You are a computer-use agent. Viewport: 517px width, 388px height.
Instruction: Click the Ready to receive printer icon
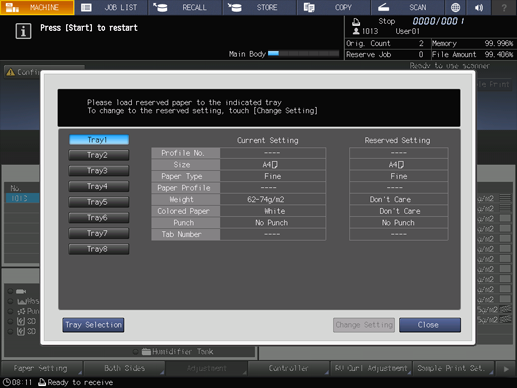42,382
